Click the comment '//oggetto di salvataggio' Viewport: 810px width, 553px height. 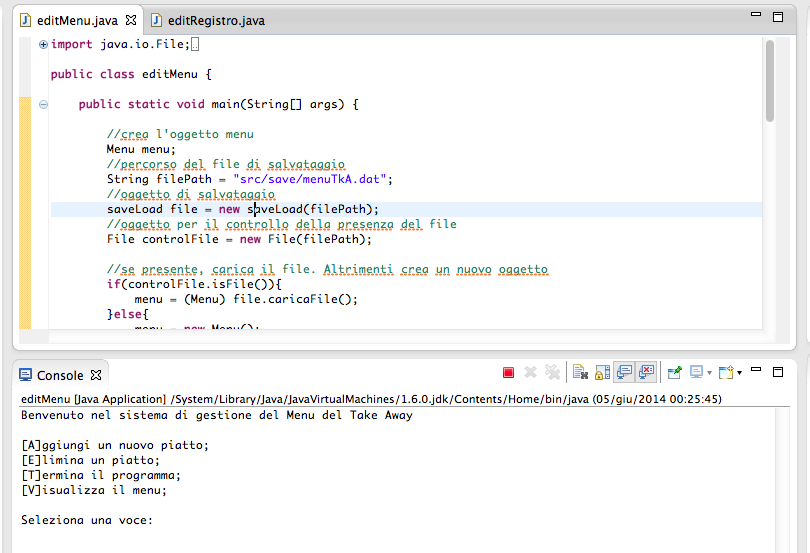click(x=191, y=194)
